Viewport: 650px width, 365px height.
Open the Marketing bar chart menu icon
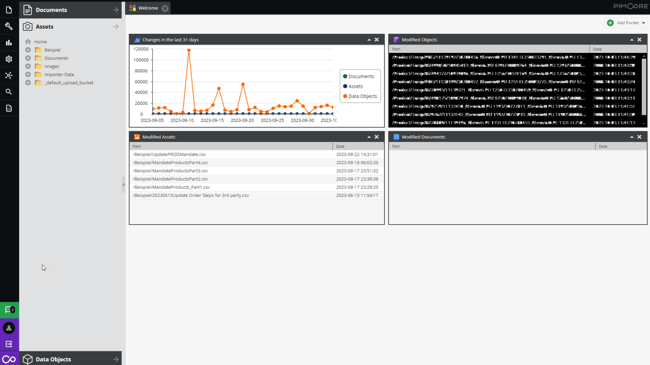coord(9,43)
